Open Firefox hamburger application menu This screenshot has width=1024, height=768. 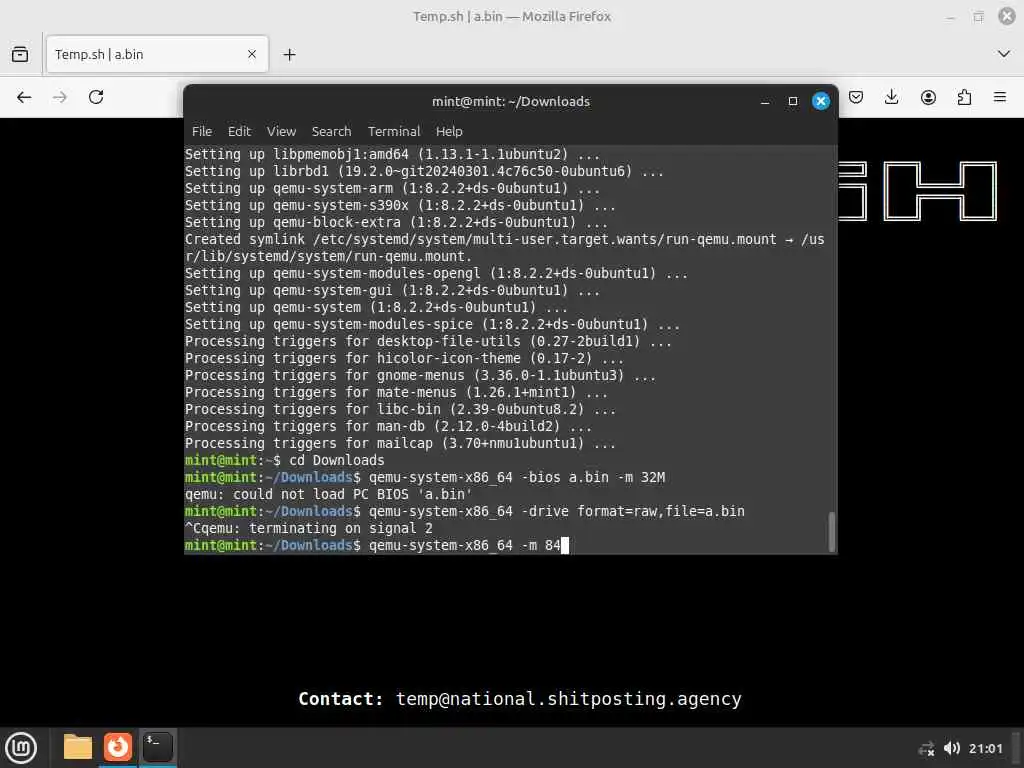click(x=1000, y=97)
